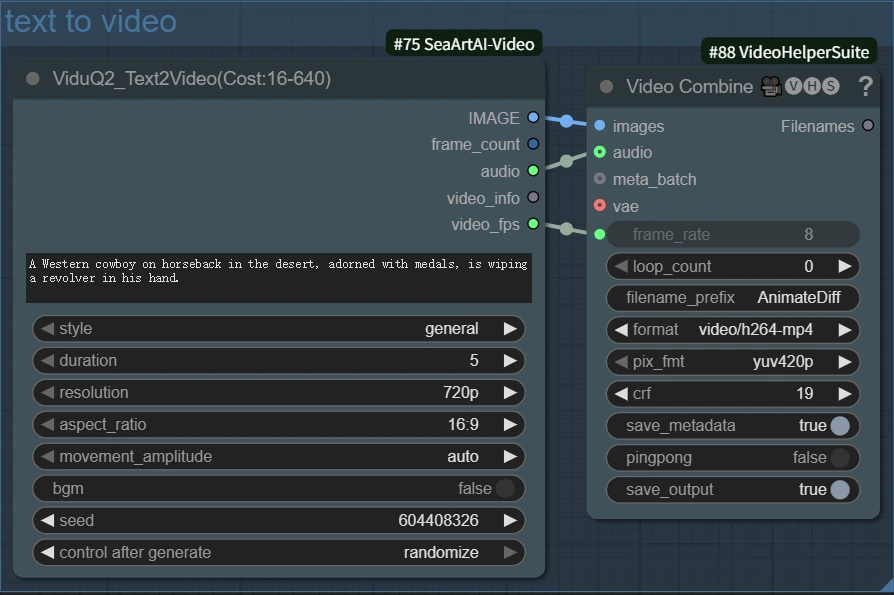The height and width of the screenshot is (595, 894).
Task: Open the style dropdown set to general
Action: (278, 329)
